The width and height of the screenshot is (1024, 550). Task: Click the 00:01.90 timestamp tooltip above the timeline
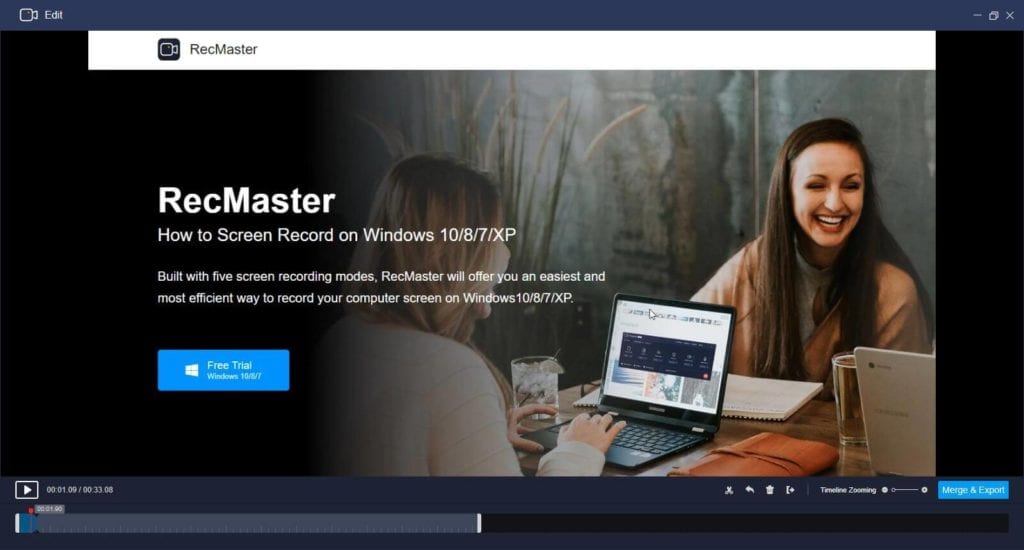[50, 509]
